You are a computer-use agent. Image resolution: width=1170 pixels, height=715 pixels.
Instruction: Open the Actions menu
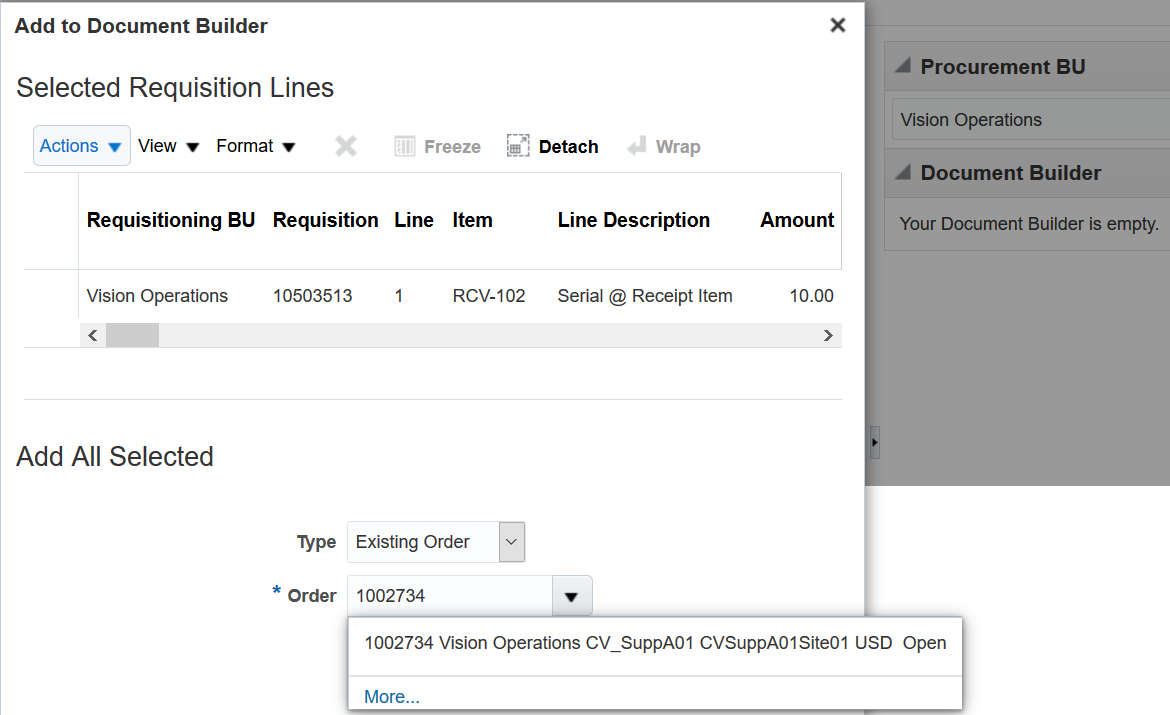click(x=81, y=146)
